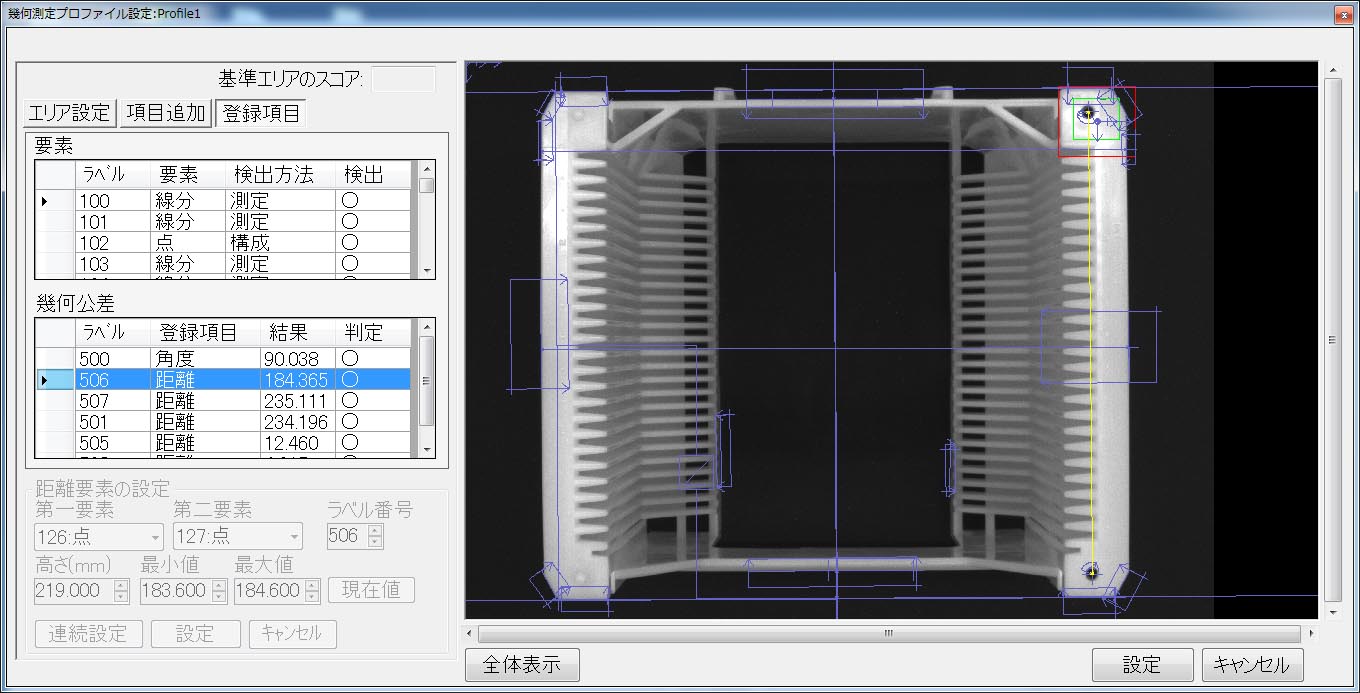Click the scroll-down arrow of the 要素 table

427,270
